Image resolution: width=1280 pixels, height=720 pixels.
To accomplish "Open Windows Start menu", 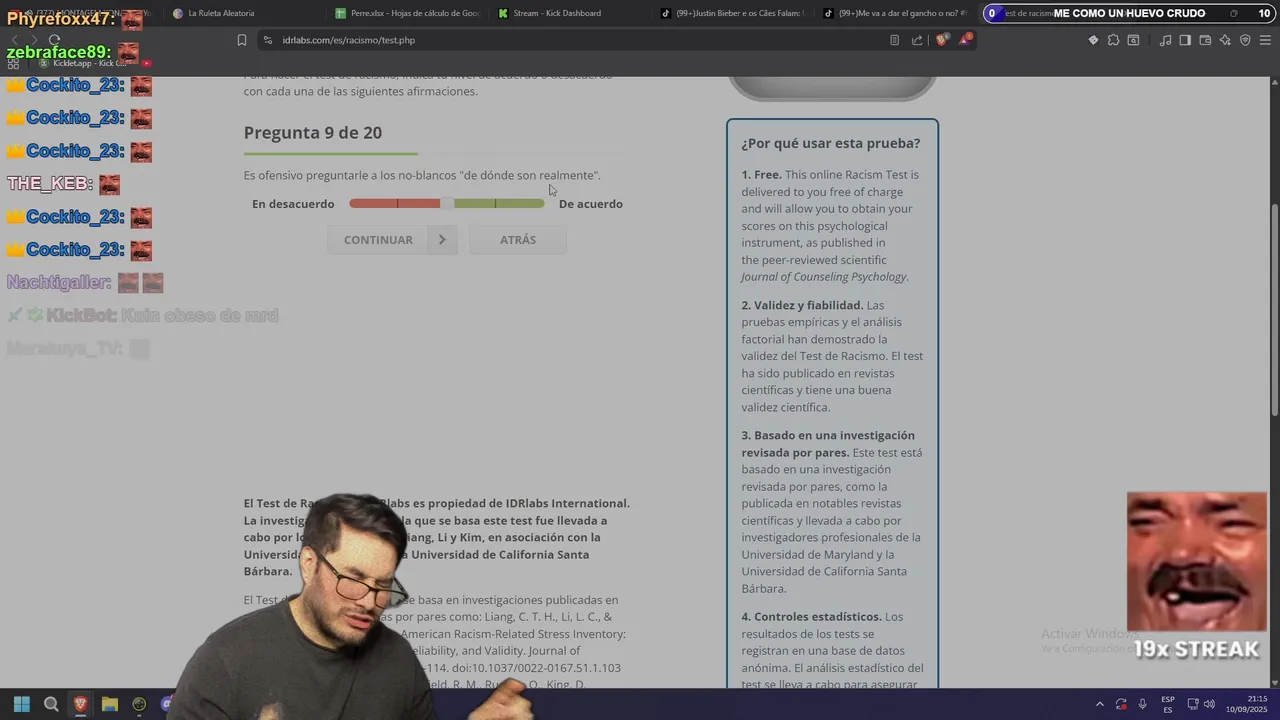I will point(22,704).
